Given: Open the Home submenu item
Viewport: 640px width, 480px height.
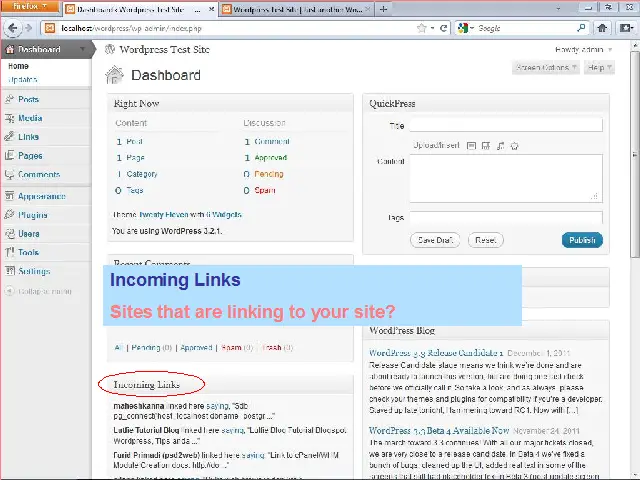Looking at the screenshot, I should pyautogui.click(x=18, y=66).
